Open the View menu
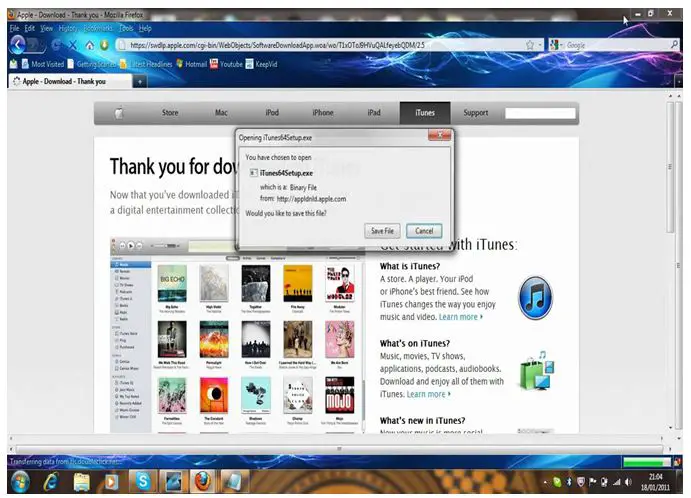 (46, 29)
